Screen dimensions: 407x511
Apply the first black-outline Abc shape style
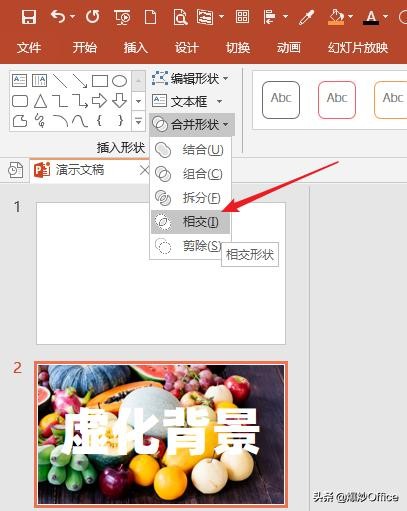[x=281, y=100]
